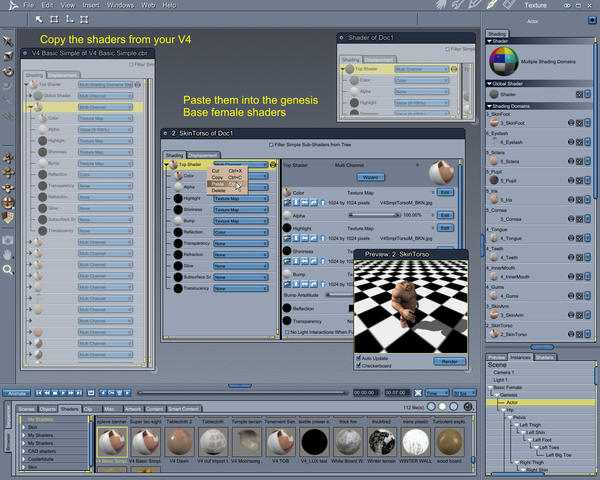This screenshot has width=600, height=480.
Task: Click the rewind-to-start playback button
Action: click(x=39, y=393)
